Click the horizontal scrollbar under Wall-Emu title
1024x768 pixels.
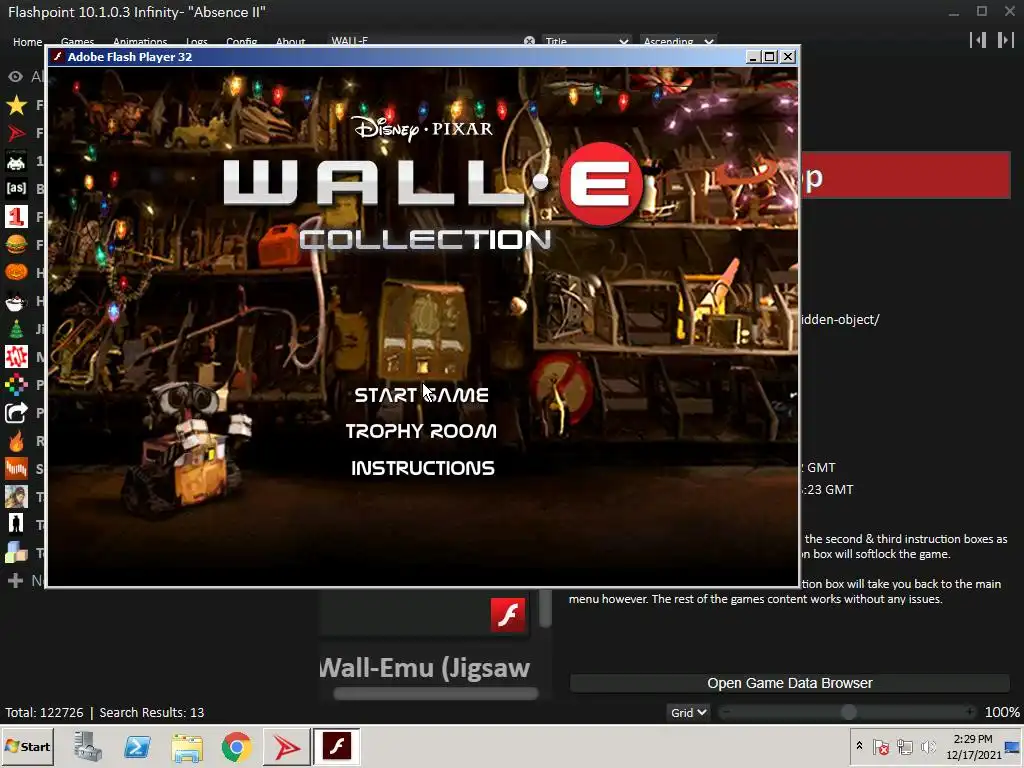pyautogui.click(x=436, y=694)
